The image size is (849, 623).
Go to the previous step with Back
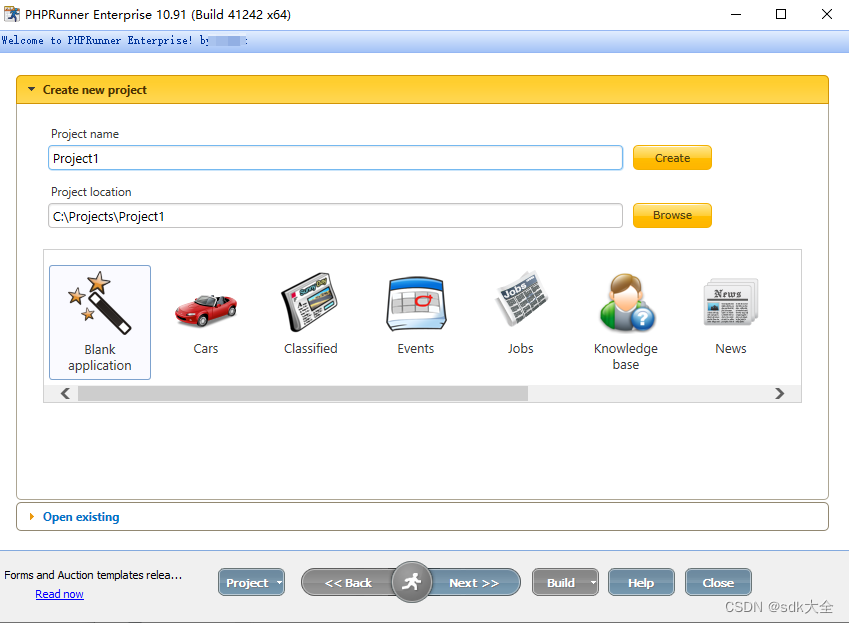[348, 582]
